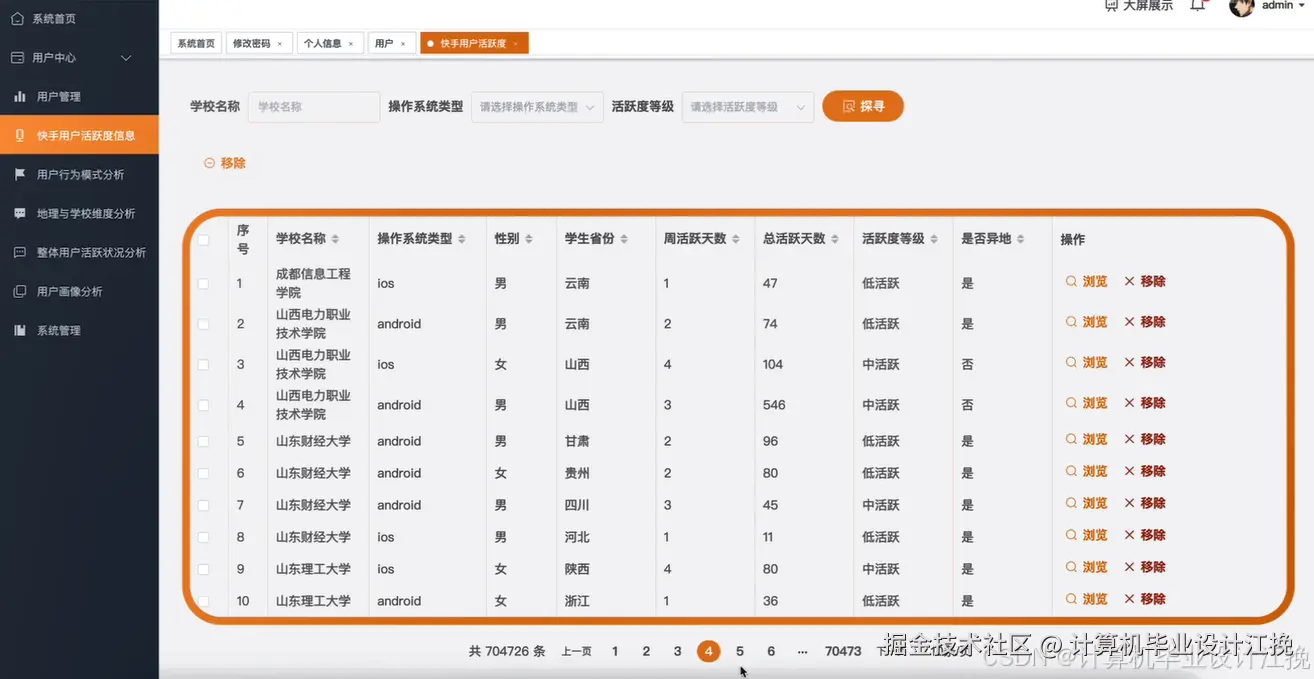The width and height of the screenshot is (1314, 679).
Task: Sort table by 总活跃天数 column
Action: click(834, 239)
